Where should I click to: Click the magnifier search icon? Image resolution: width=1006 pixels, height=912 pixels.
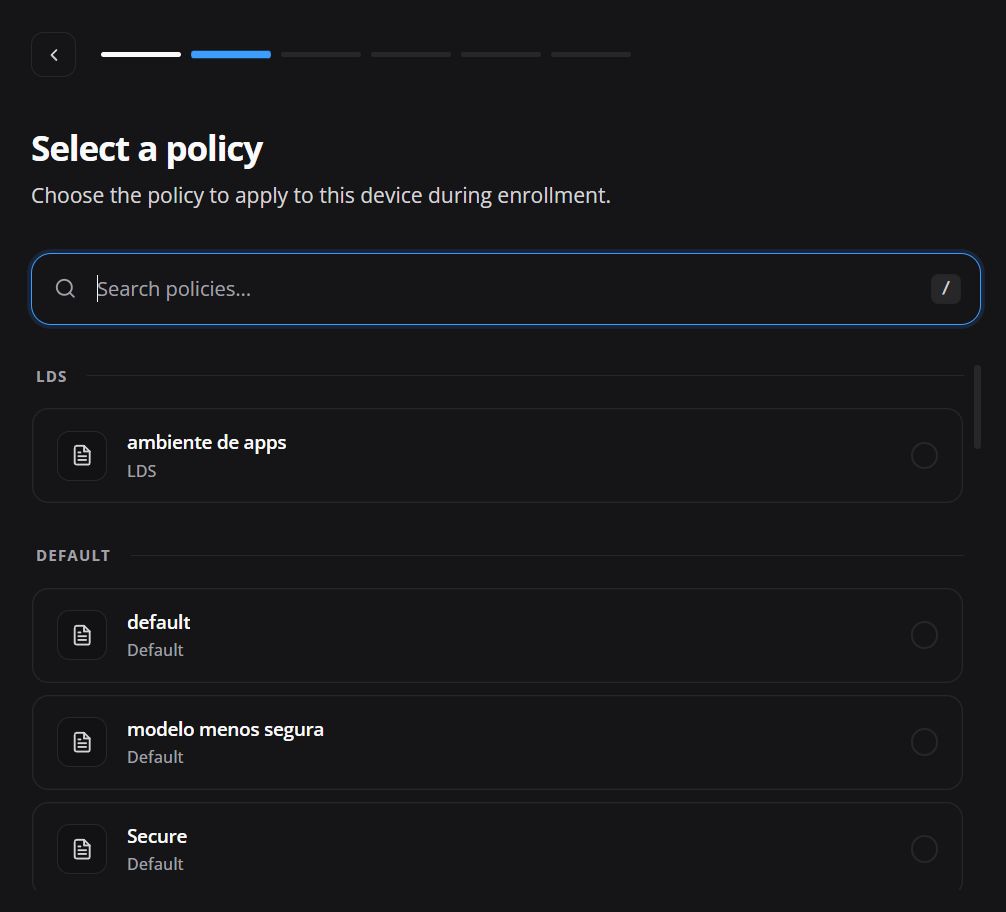click(65, 289)
